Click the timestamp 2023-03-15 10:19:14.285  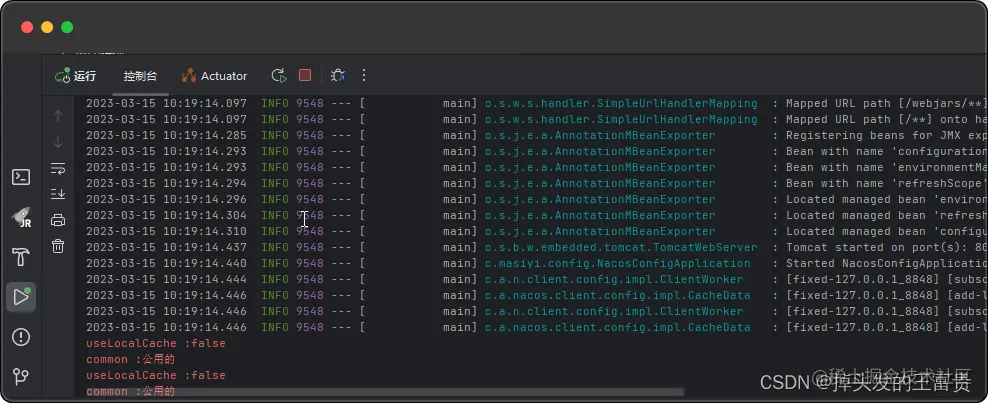(x=166, y=135)
